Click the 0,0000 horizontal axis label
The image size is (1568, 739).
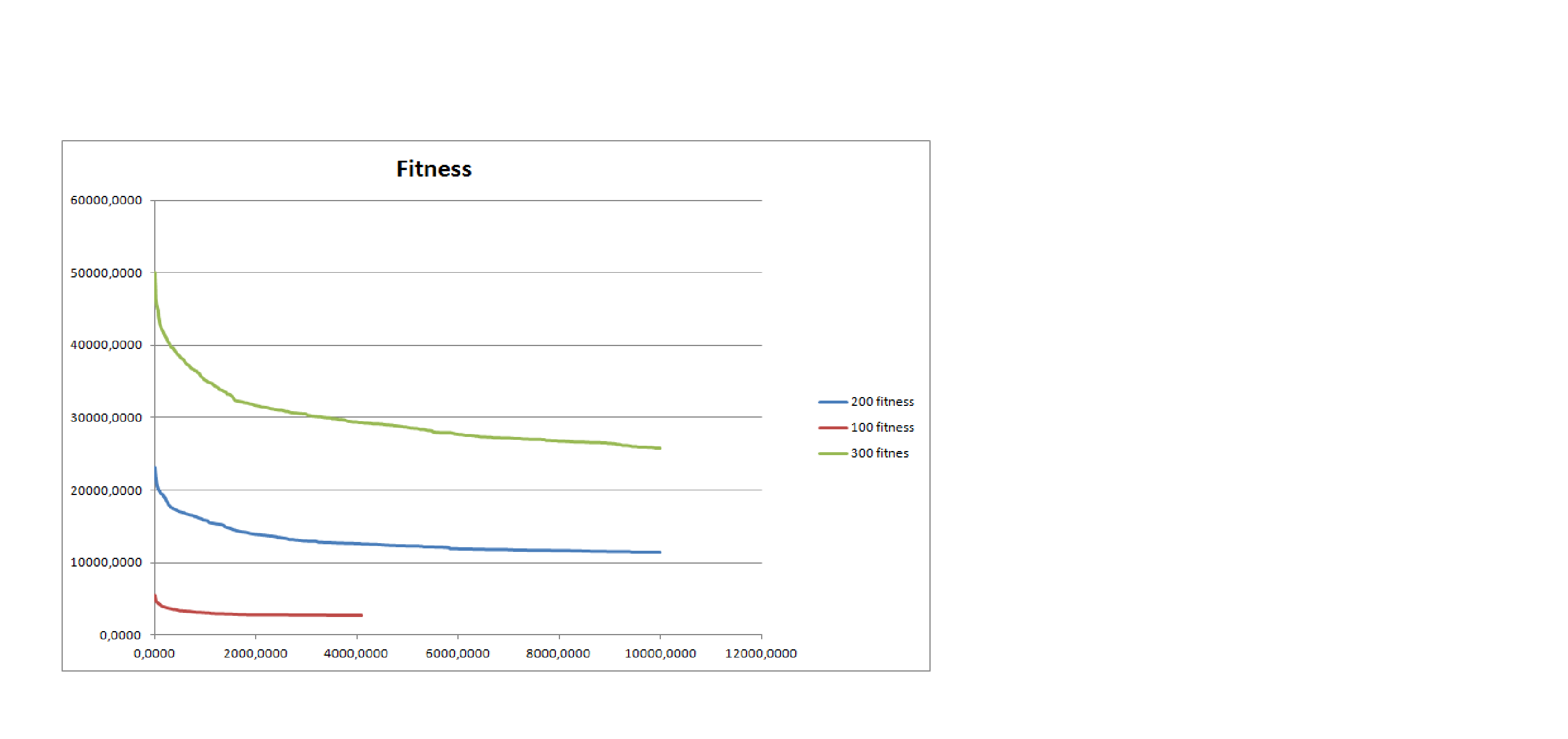coord(154,653)
